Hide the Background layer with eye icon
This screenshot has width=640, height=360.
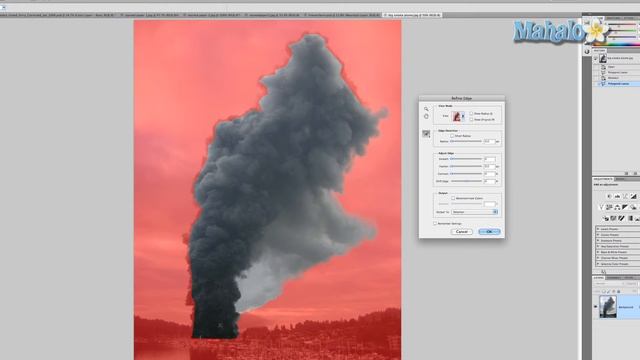[596, 307]
